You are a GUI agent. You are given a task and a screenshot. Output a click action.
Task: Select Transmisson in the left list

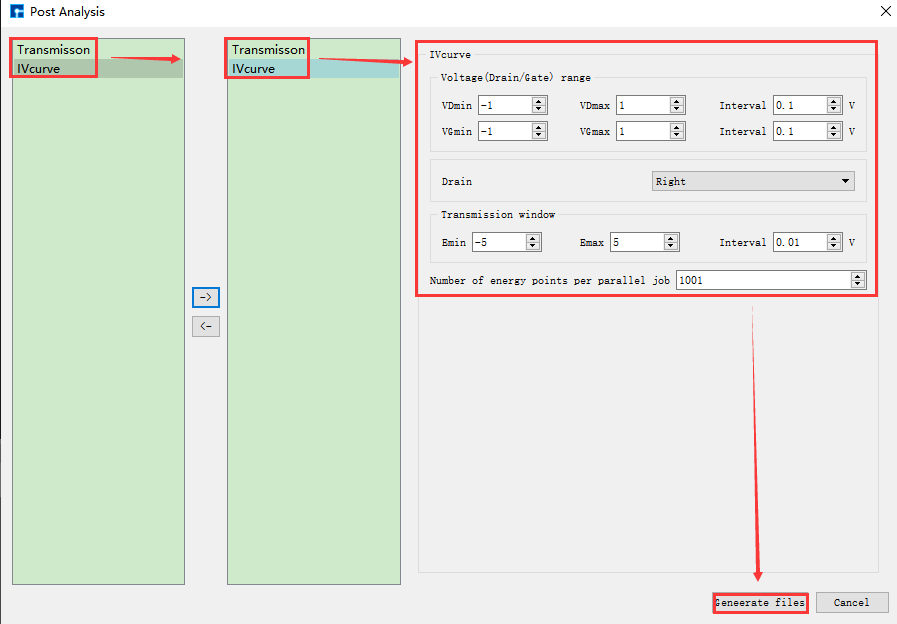53,49
